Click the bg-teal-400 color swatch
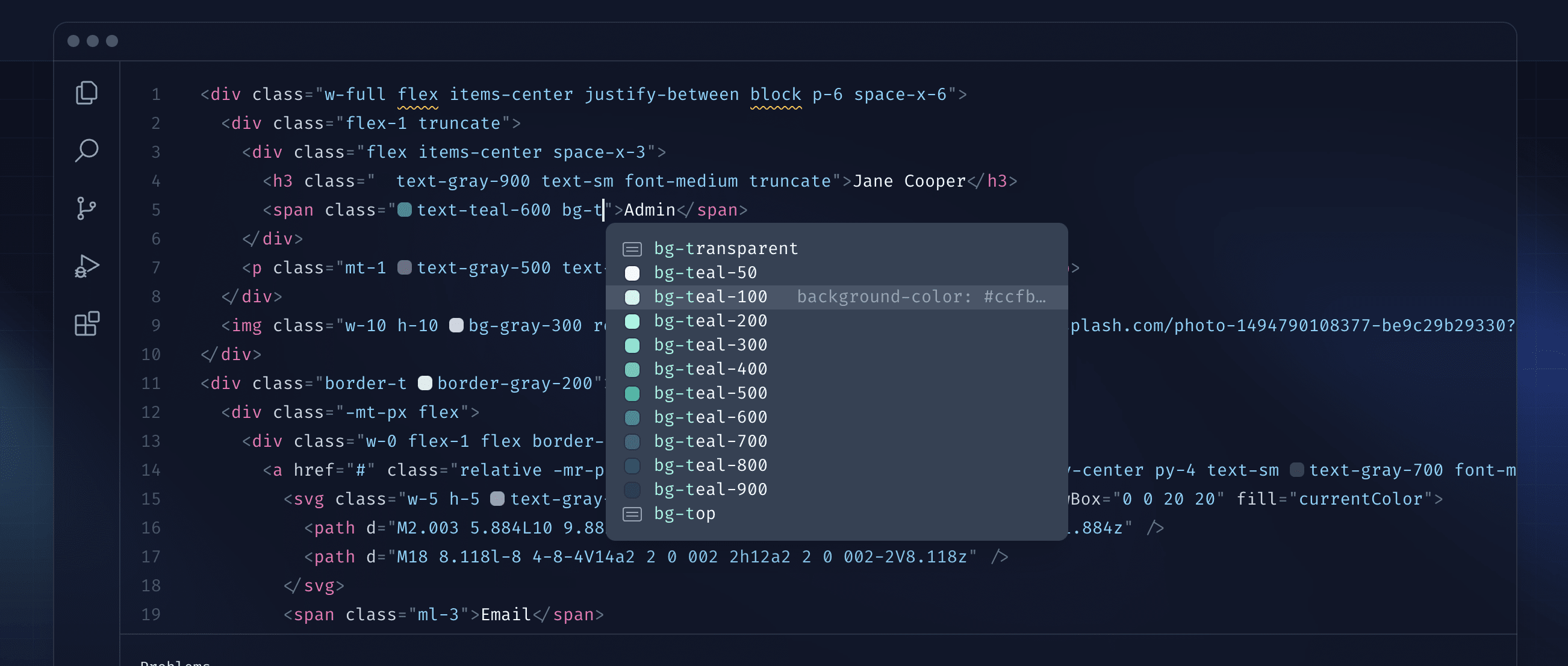1568x666 pixels. tap(632, 370)
